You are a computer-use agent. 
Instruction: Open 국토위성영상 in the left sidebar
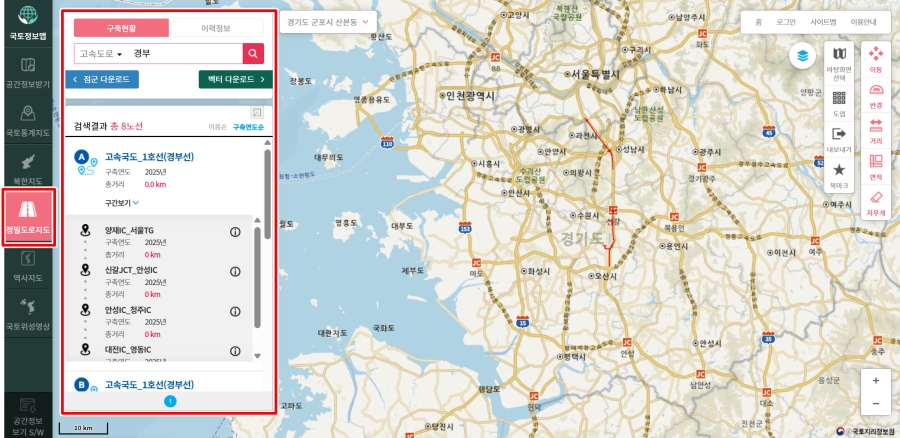tap(28, 315)
